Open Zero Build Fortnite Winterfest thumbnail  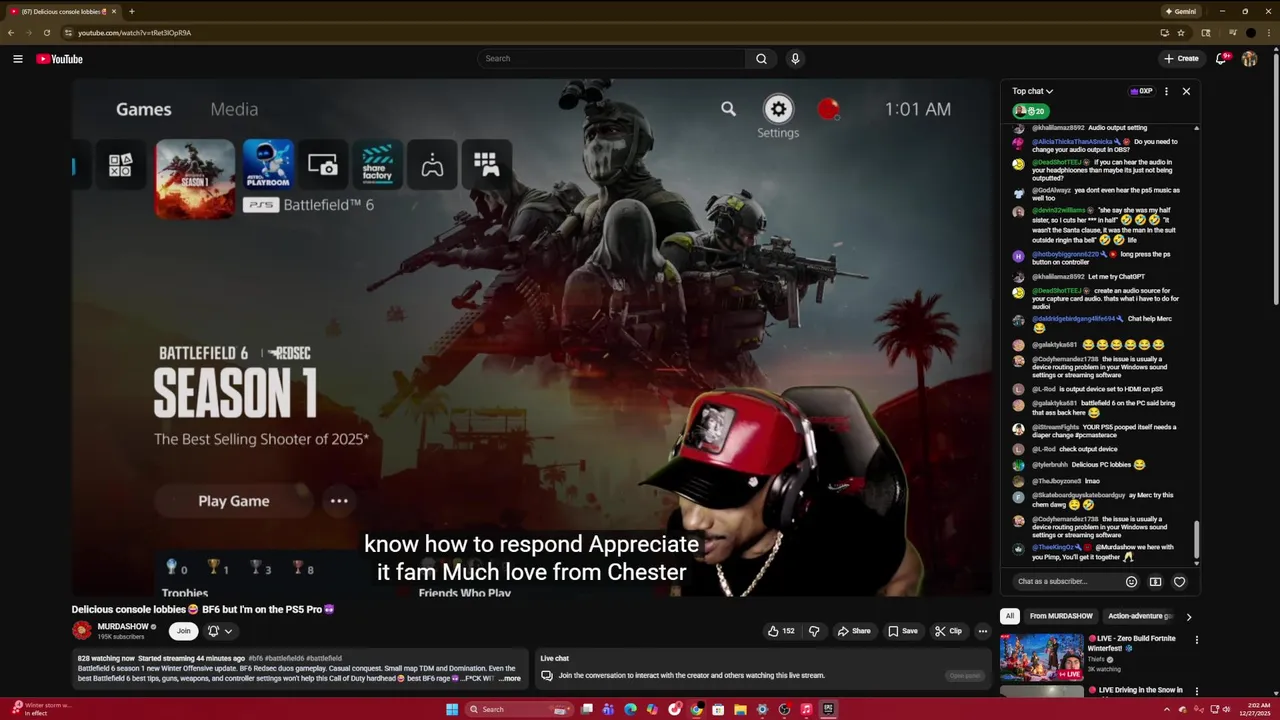(x=1041, y=656)
